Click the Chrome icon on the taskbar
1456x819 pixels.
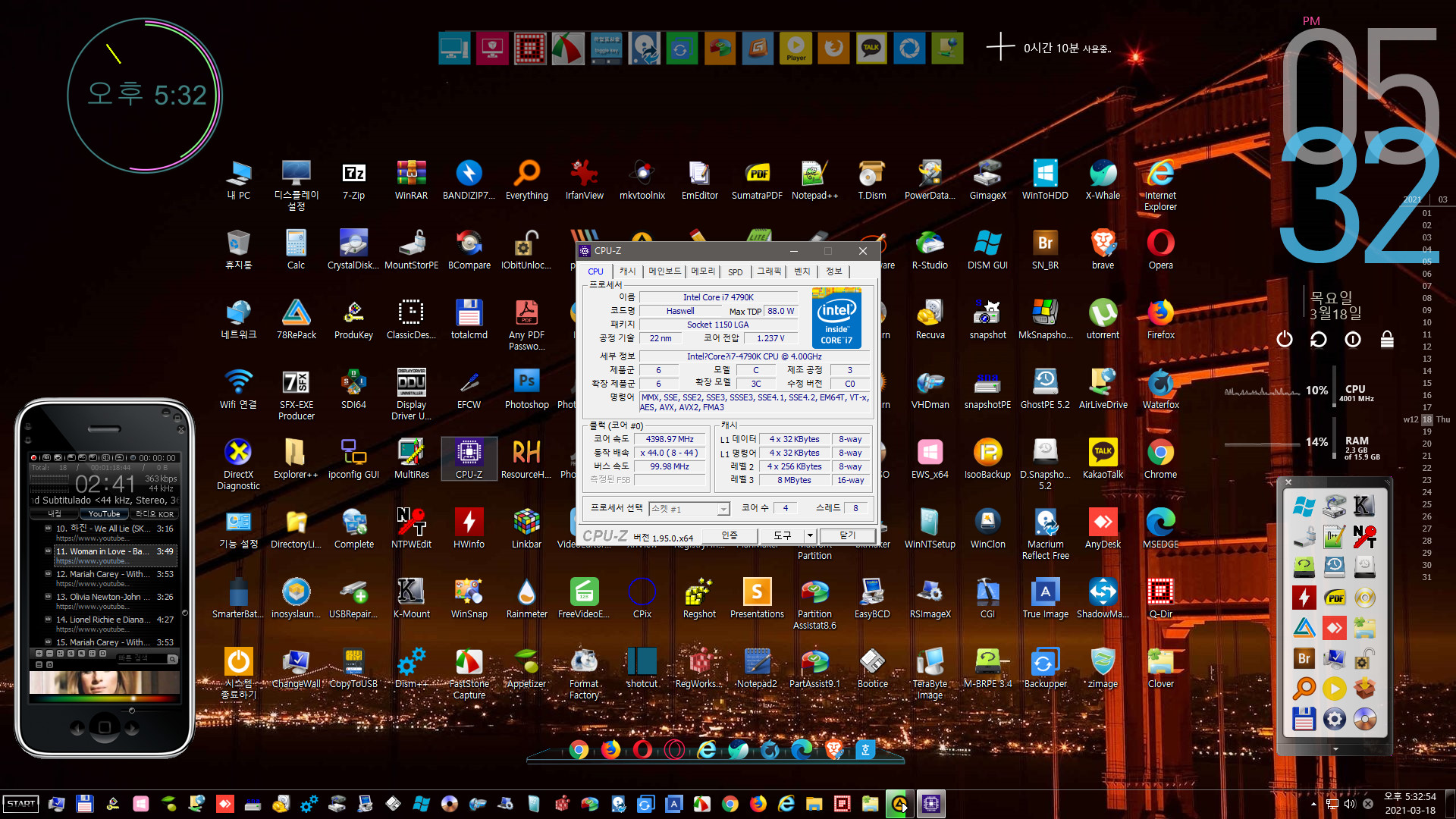(x=730, y=804)
